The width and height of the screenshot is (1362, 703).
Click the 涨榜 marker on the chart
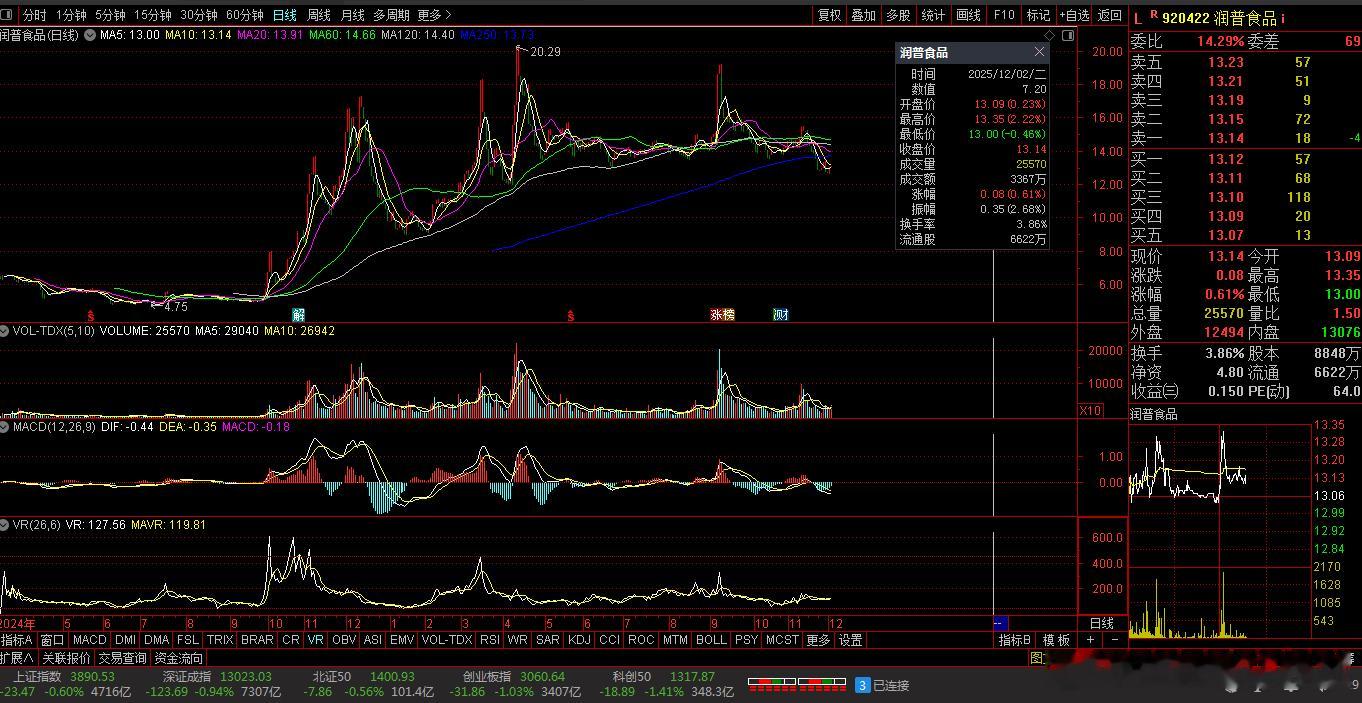point(722,314)
